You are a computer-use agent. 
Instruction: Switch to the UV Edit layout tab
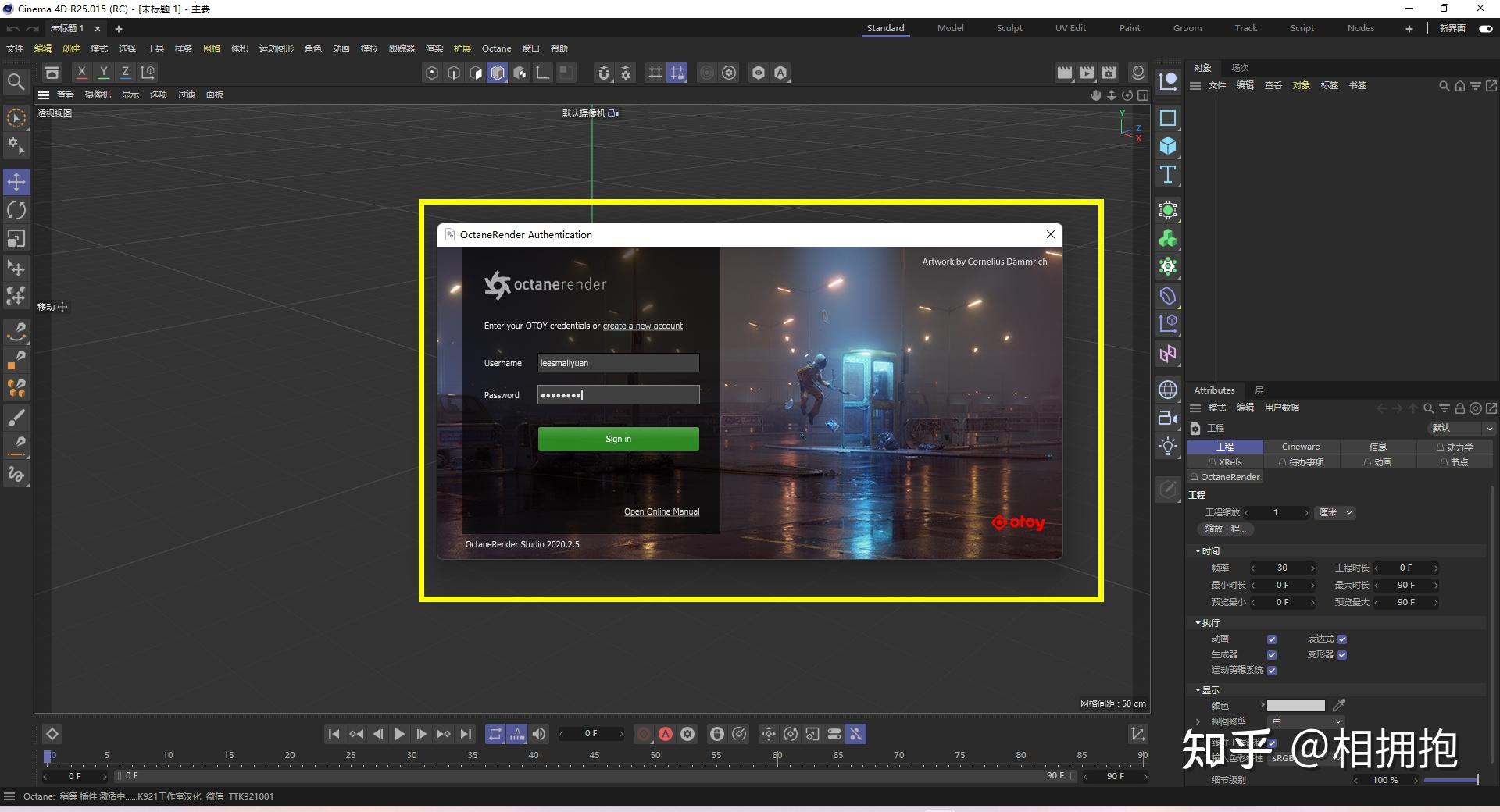pos(1070,28)
